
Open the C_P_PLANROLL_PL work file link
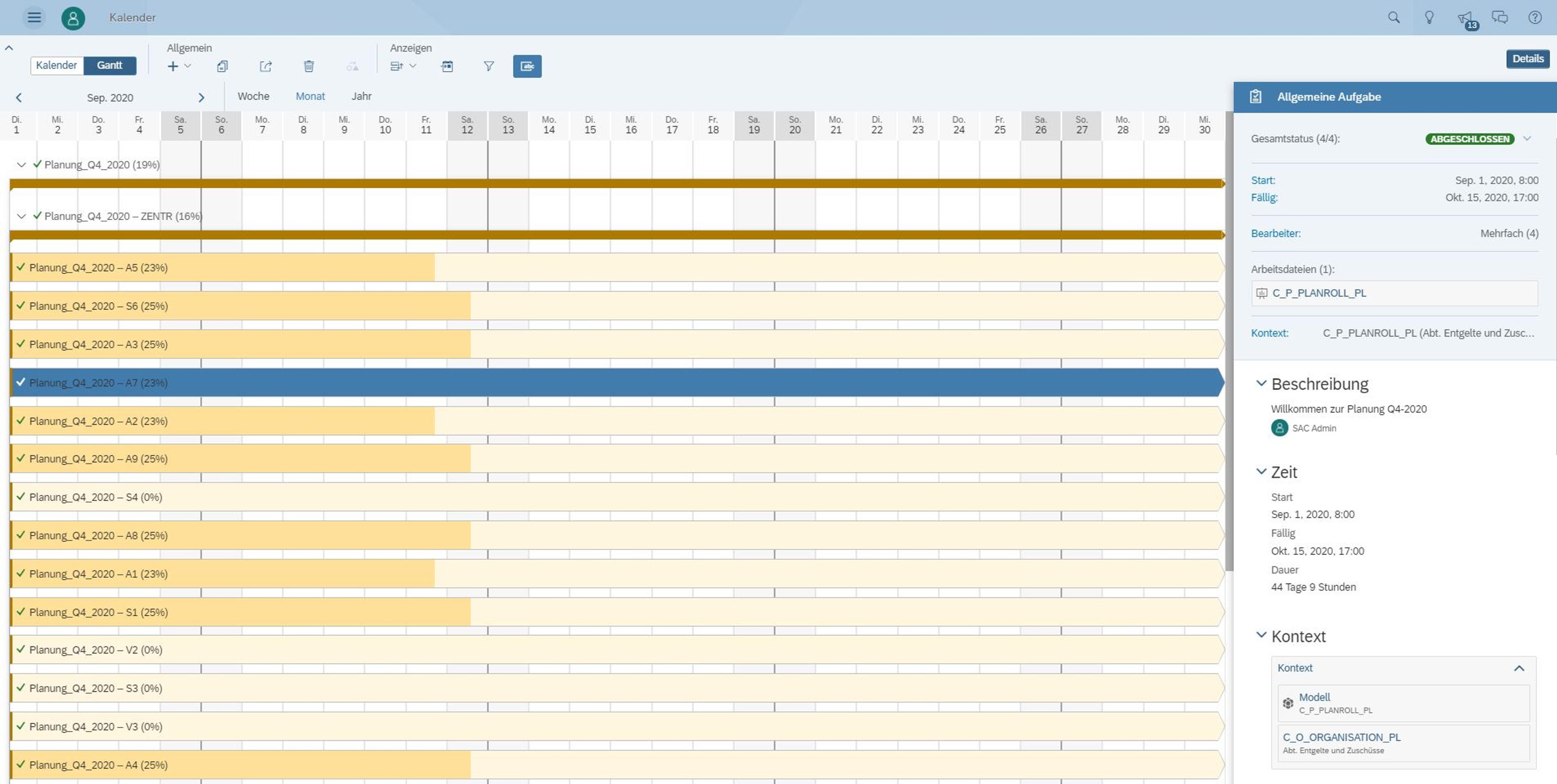click(1319, 293)
